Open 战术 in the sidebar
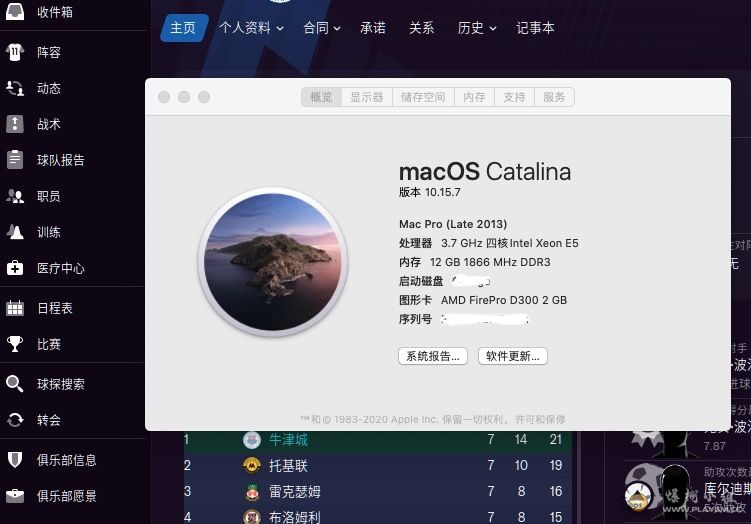Screen dimensions: 751x524 click(49, 124)
